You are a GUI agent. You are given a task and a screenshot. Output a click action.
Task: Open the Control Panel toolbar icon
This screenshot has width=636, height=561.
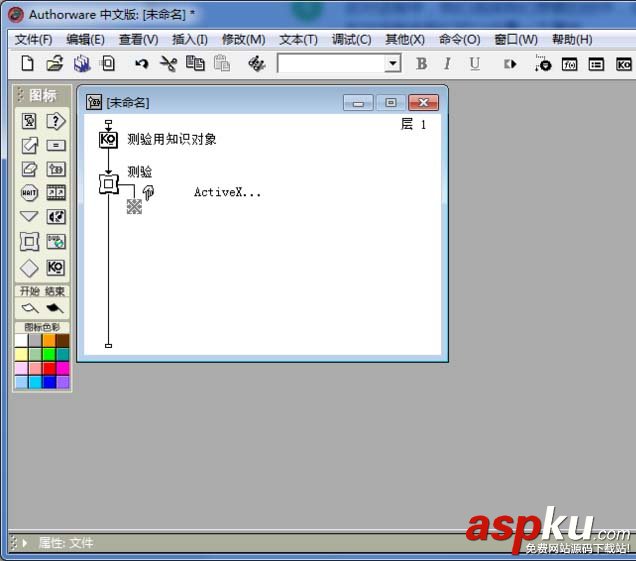pos(543,64)
